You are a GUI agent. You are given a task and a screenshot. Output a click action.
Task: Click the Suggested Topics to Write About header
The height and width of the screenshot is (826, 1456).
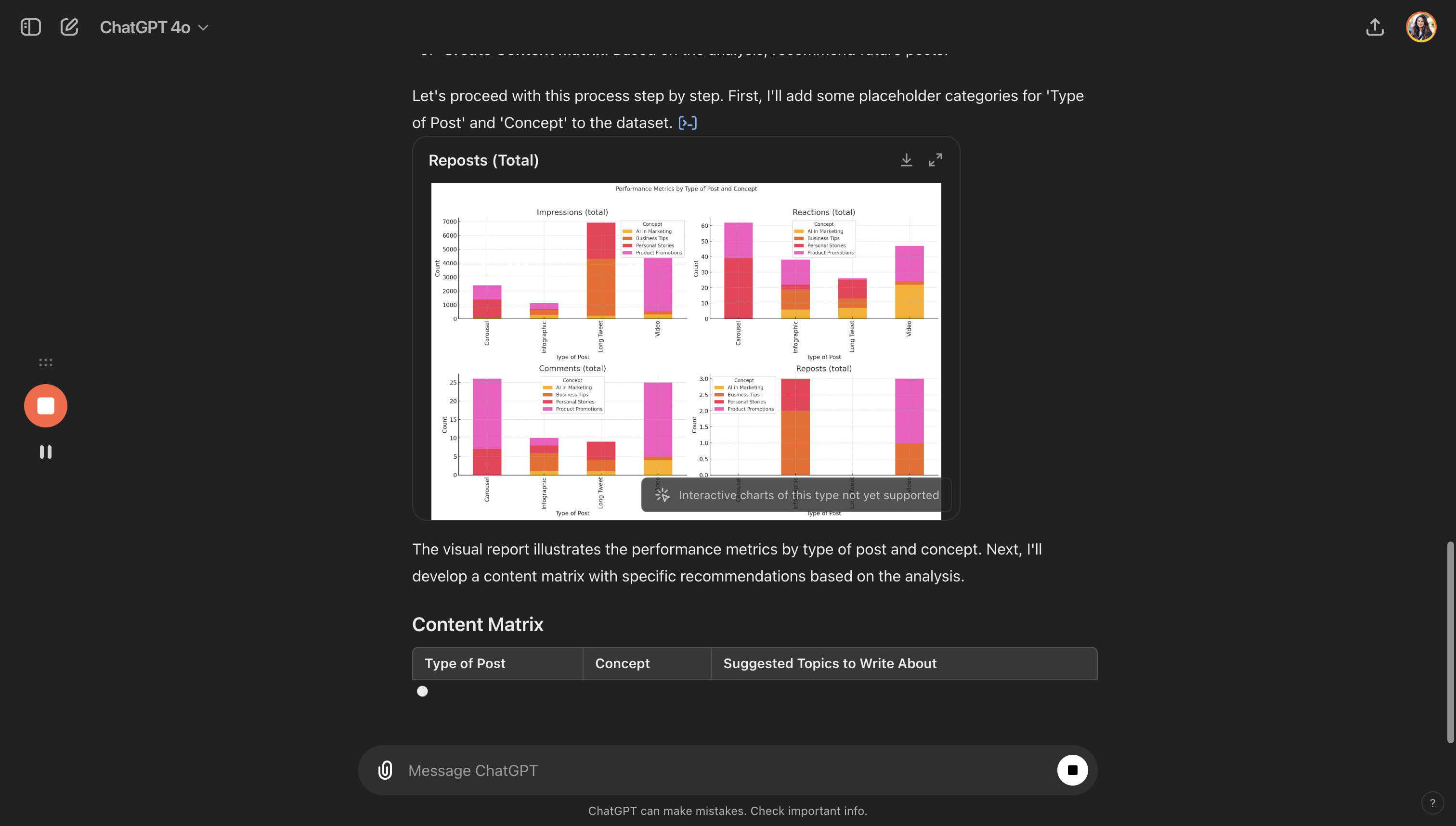[903, 663]
